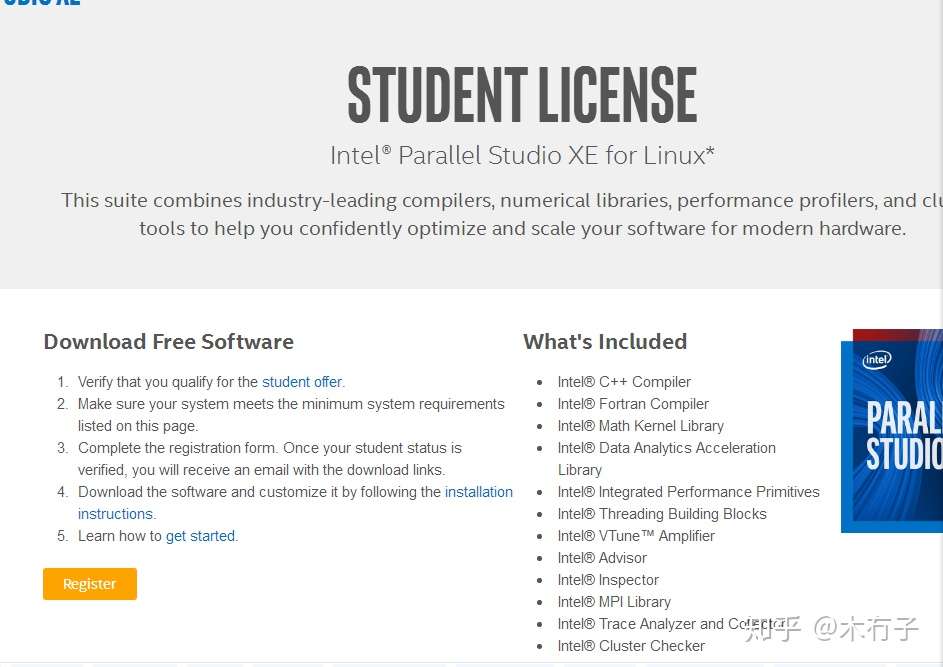This screenshot has width=943, height=667.
Task: Click step three Complete the registration form
Action: coord(269,459)
